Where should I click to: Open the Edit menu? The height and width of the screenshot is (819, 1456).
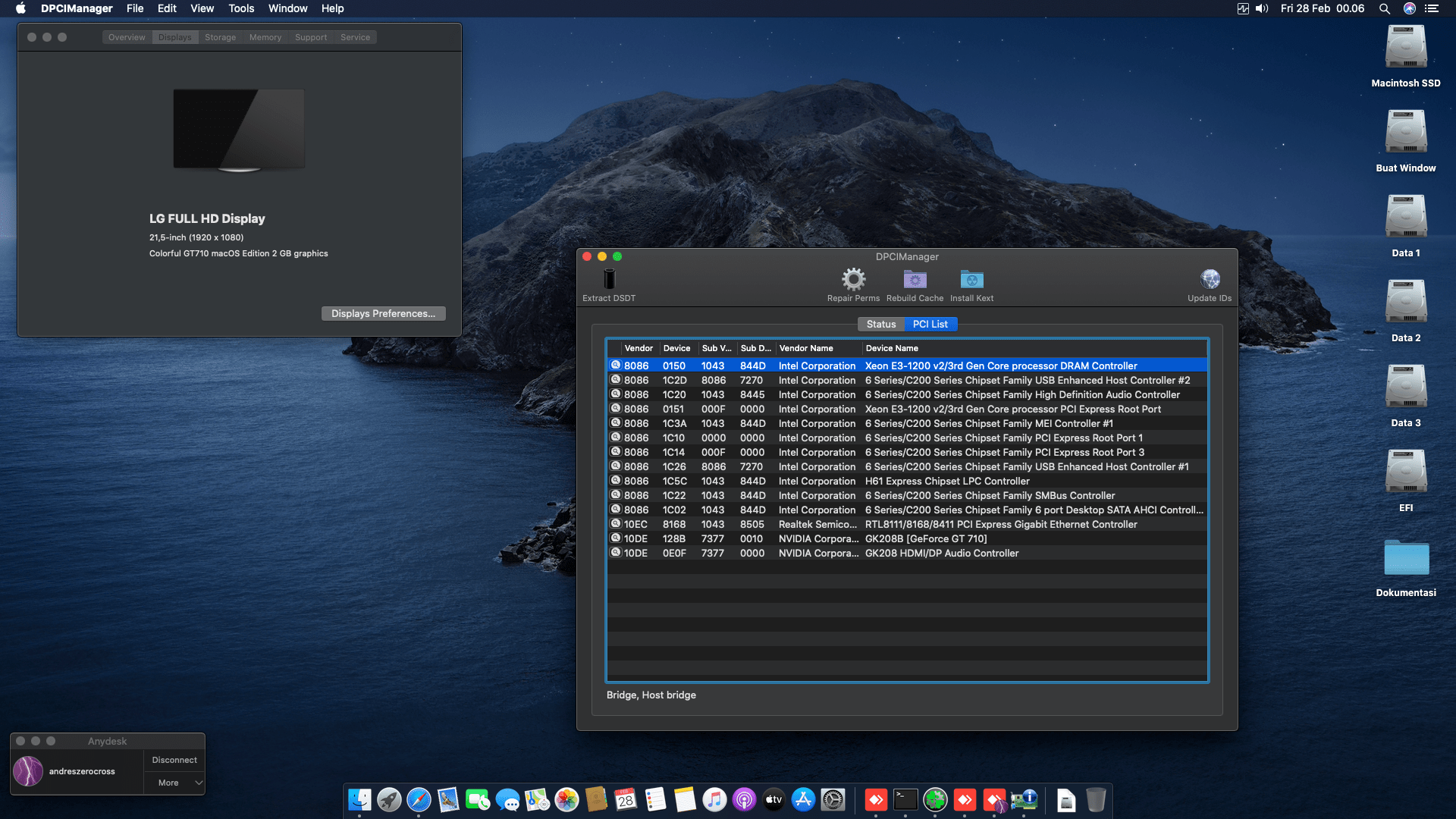[x=167, y=8]
